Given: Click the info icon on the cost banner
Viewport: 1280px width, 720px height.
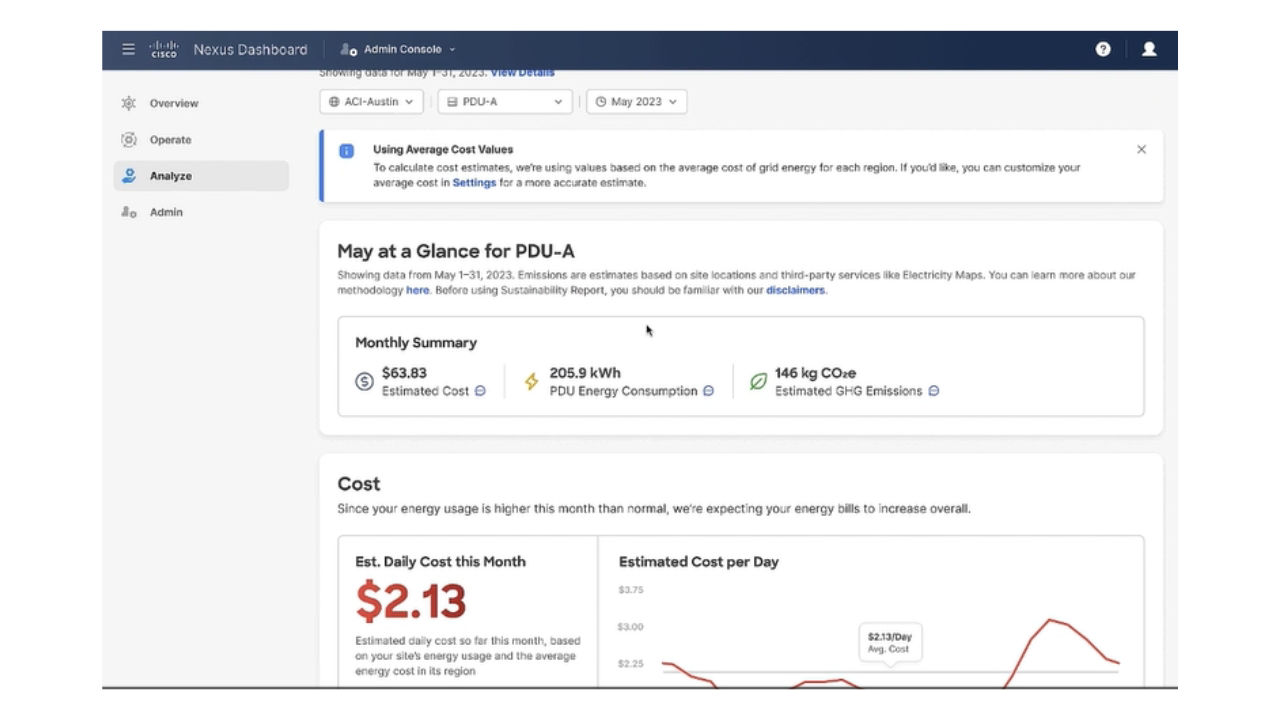Looking at the screenshot, I should click(346, 151).
